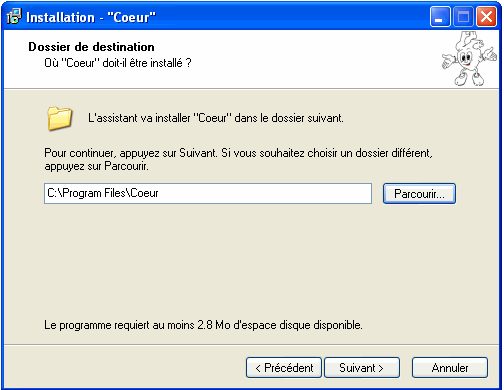Click the "appuyez sur Parcourir" instruction line

(96, 166)
